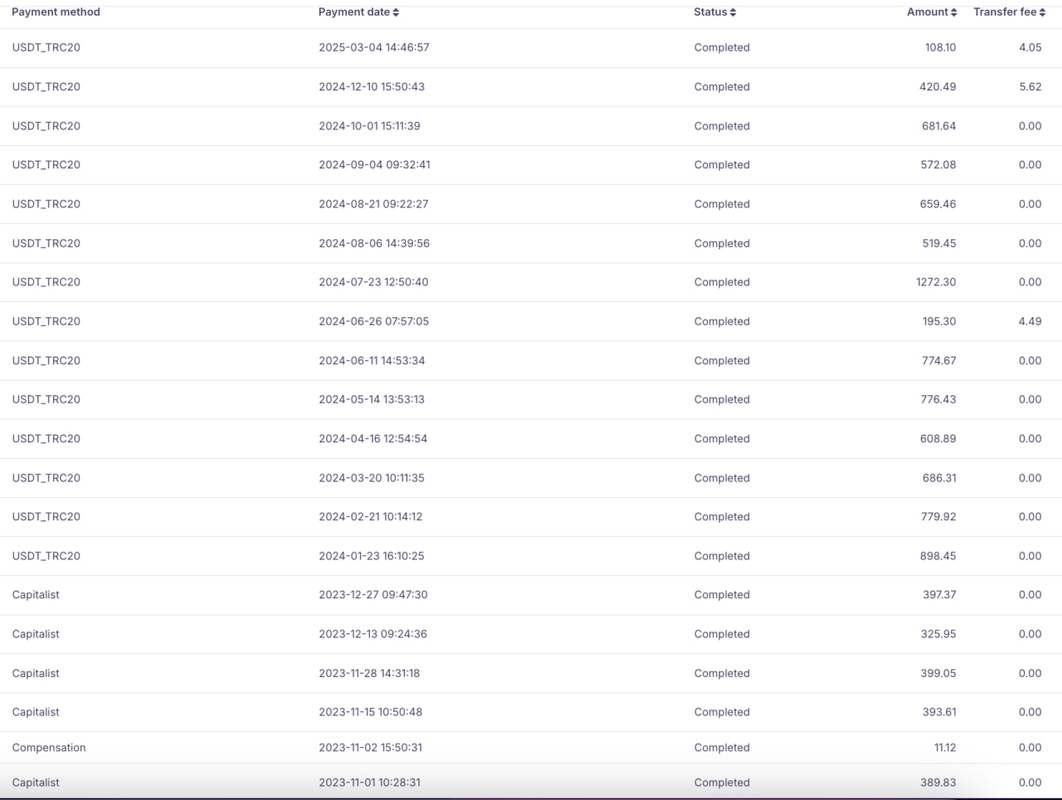Select payment date 2023-11-01 10:28:31

(x=370, y=782)
